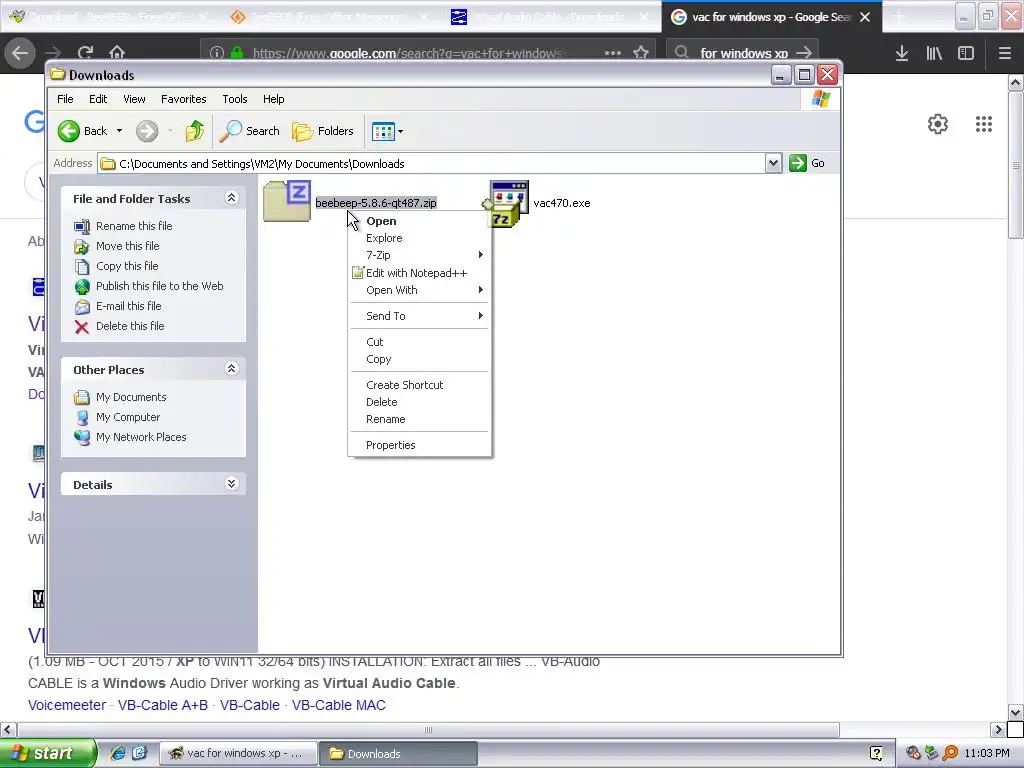
Task: Choose Cut in the context menu
Action: [x=419, y=342]
